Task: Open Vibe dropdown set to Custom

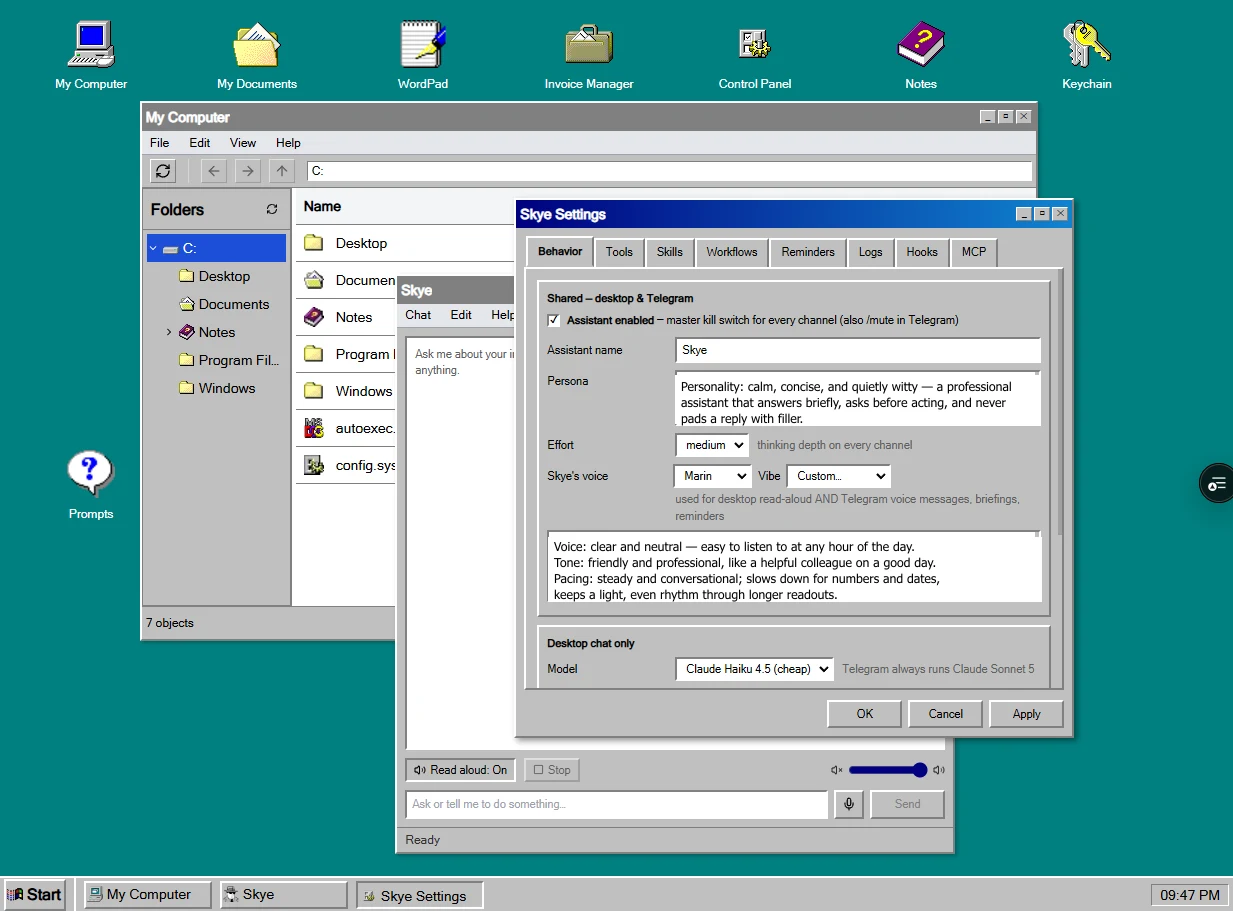Action: click(838, 476)
